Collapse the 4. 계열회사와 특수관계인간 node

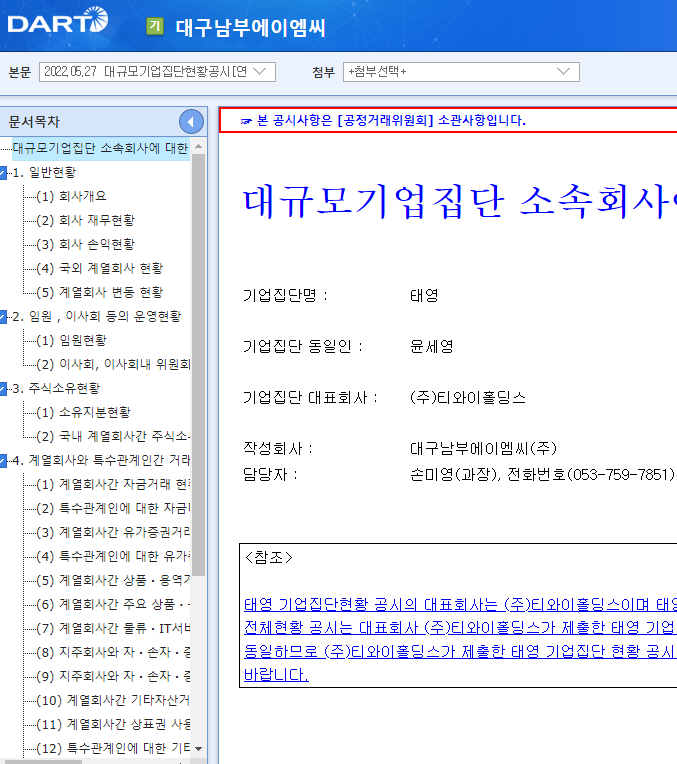pos(3,460)
